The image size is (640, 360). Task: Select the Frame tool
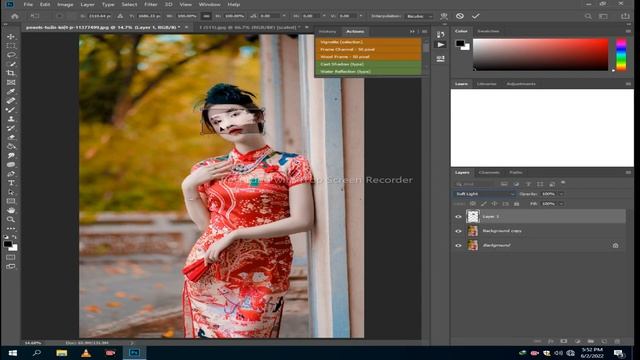tap(11, 82)
